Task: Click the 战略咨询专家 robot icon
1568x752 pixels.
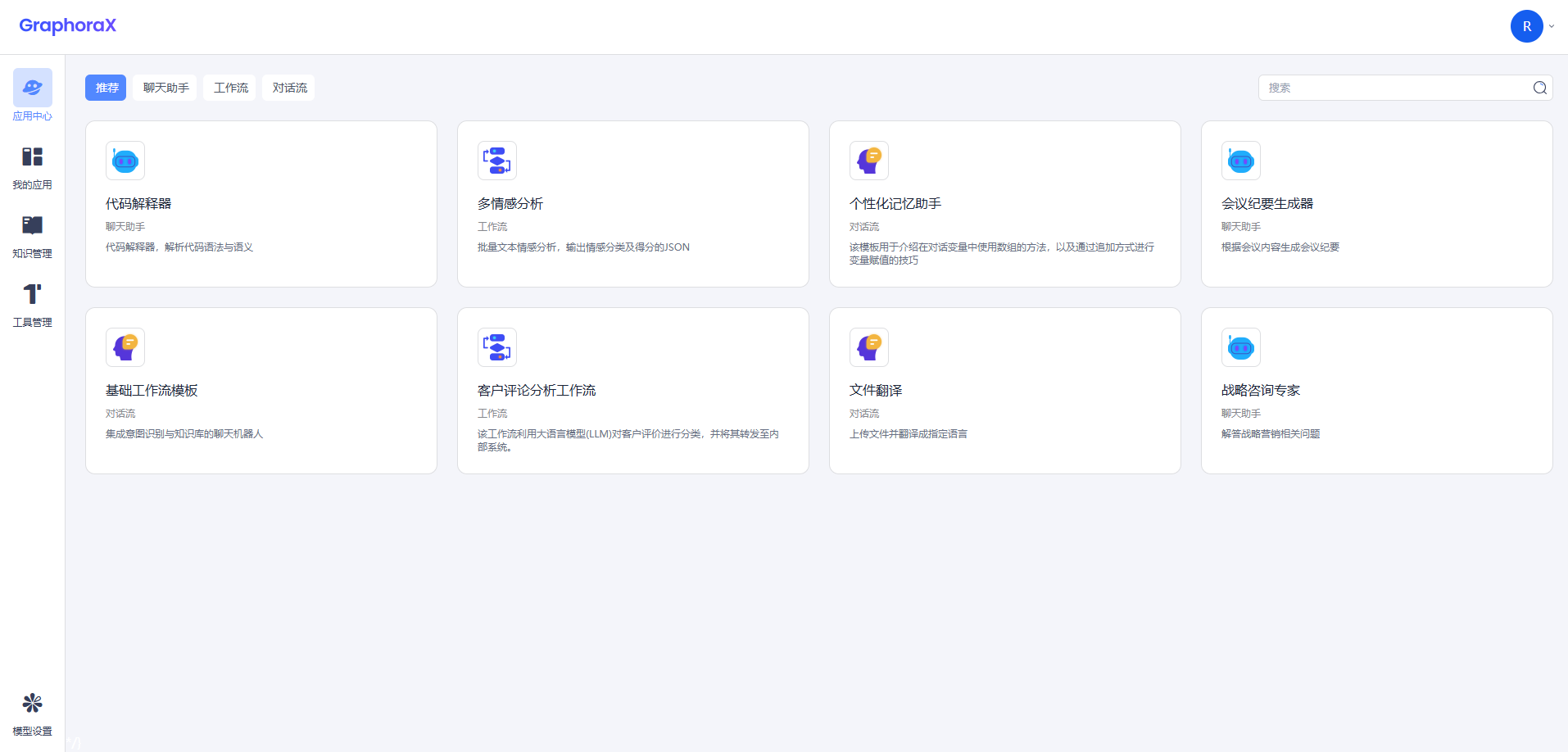Action: (1241, 347)
